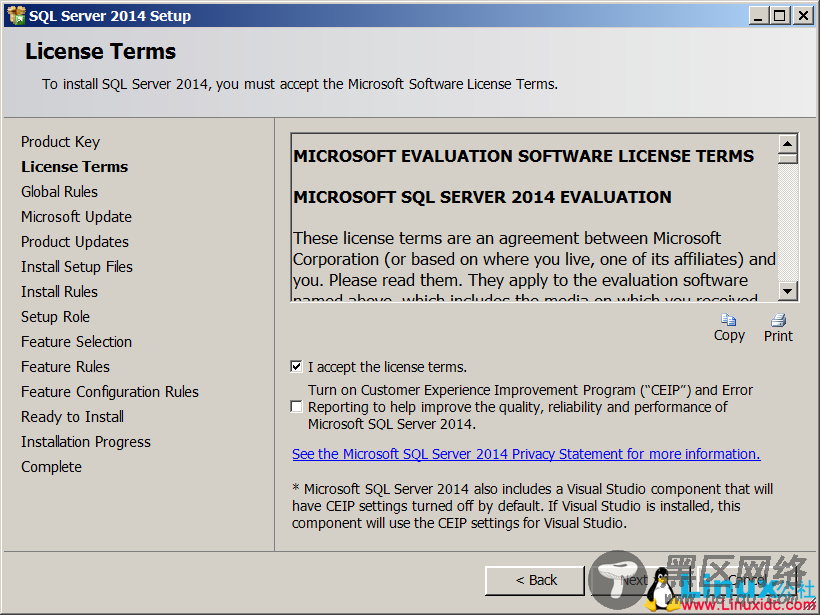Click the Copy icon below license text
This screenshot has height=615, width=820.
point(729,320)
